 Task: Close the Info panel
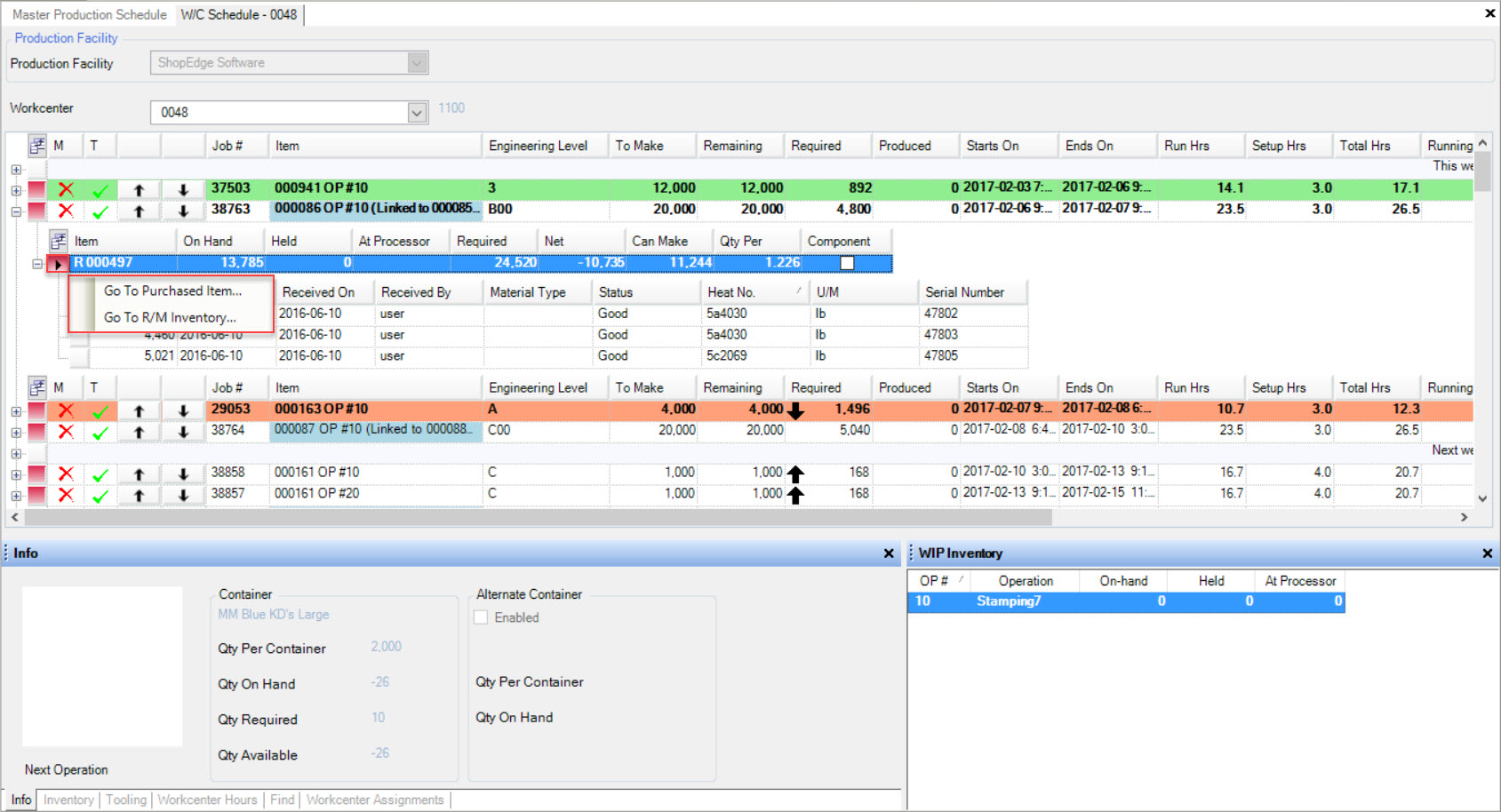889,553
